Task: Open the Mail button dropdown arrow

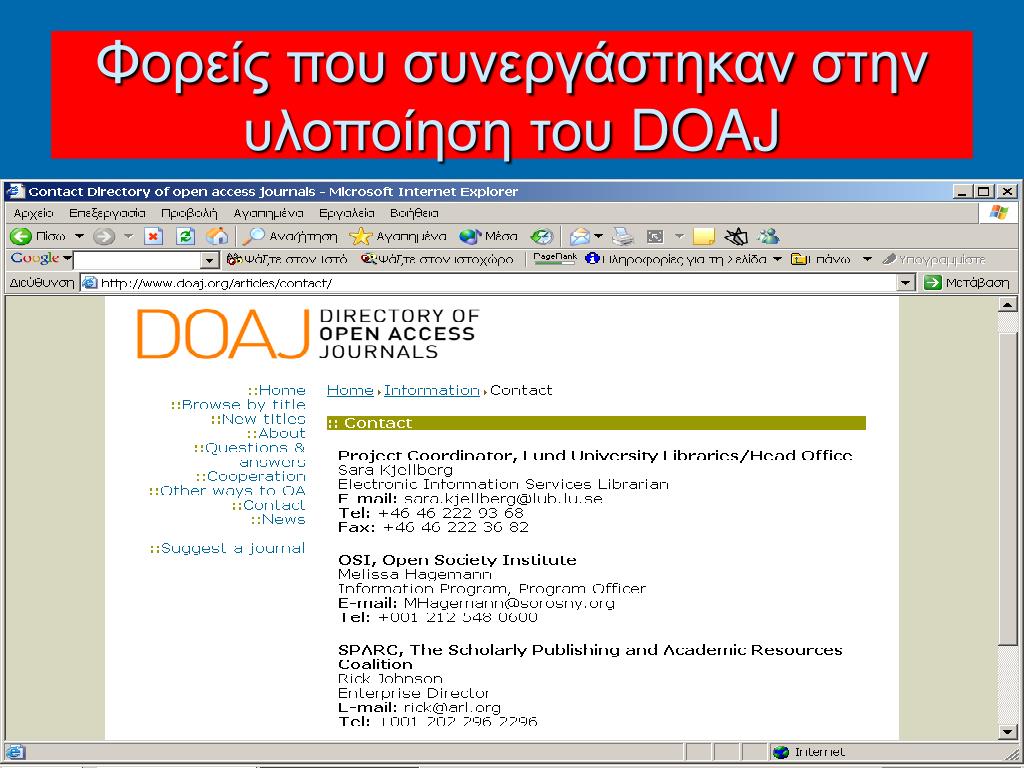Action: pos(598,236)
